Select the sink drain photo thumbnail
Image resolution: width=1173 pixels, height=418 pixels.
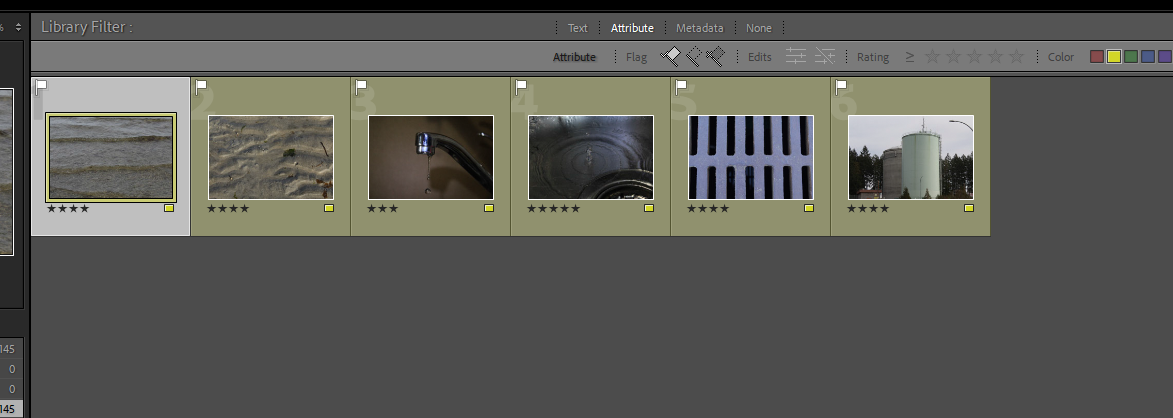[x=590, y=157]
